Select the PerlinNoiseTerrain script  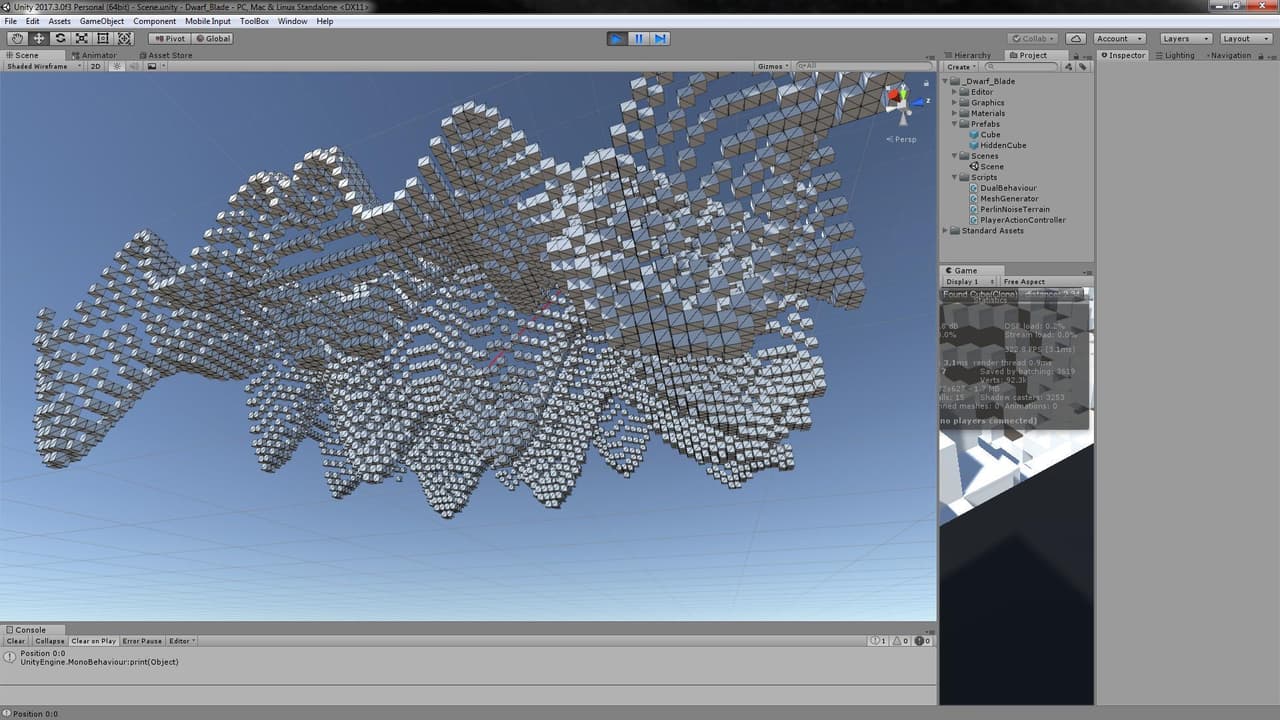(1015, 209)
